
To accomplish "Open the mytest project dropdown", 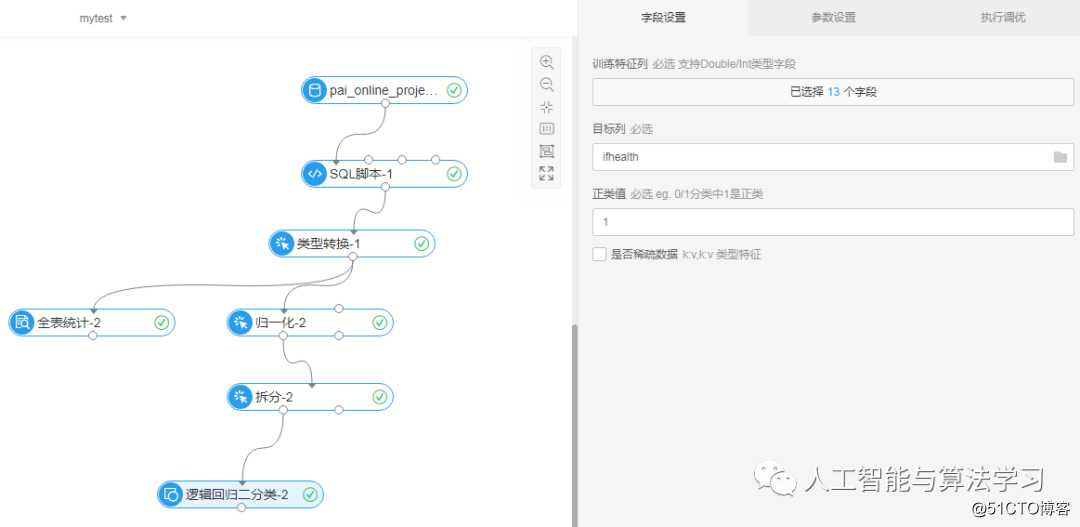I will 103,18.
